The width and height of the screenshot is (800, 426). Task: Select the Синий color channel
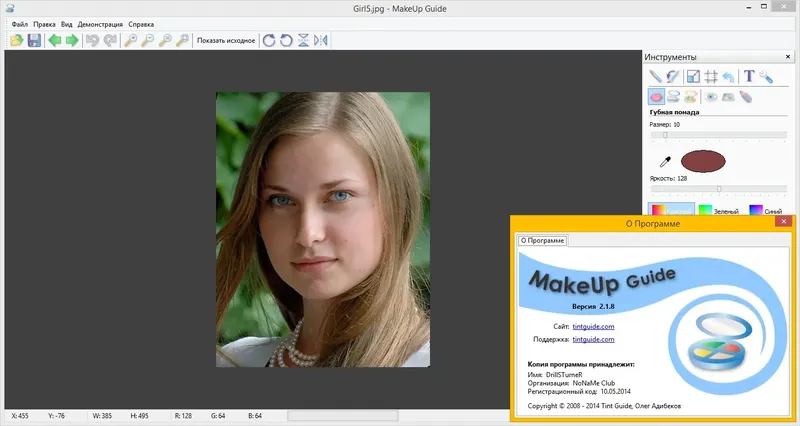(x=766, y=210)
